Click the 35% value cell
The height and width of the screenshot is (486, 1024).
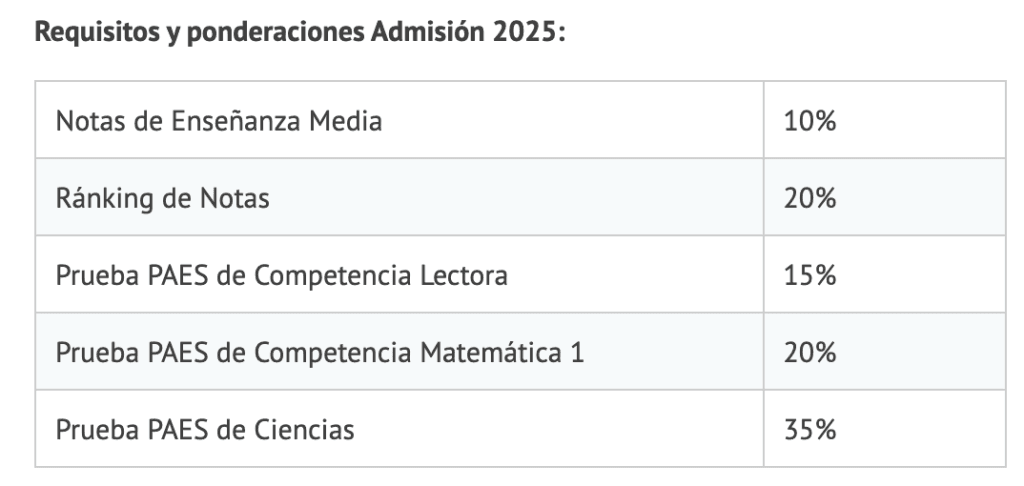point(884,429)
